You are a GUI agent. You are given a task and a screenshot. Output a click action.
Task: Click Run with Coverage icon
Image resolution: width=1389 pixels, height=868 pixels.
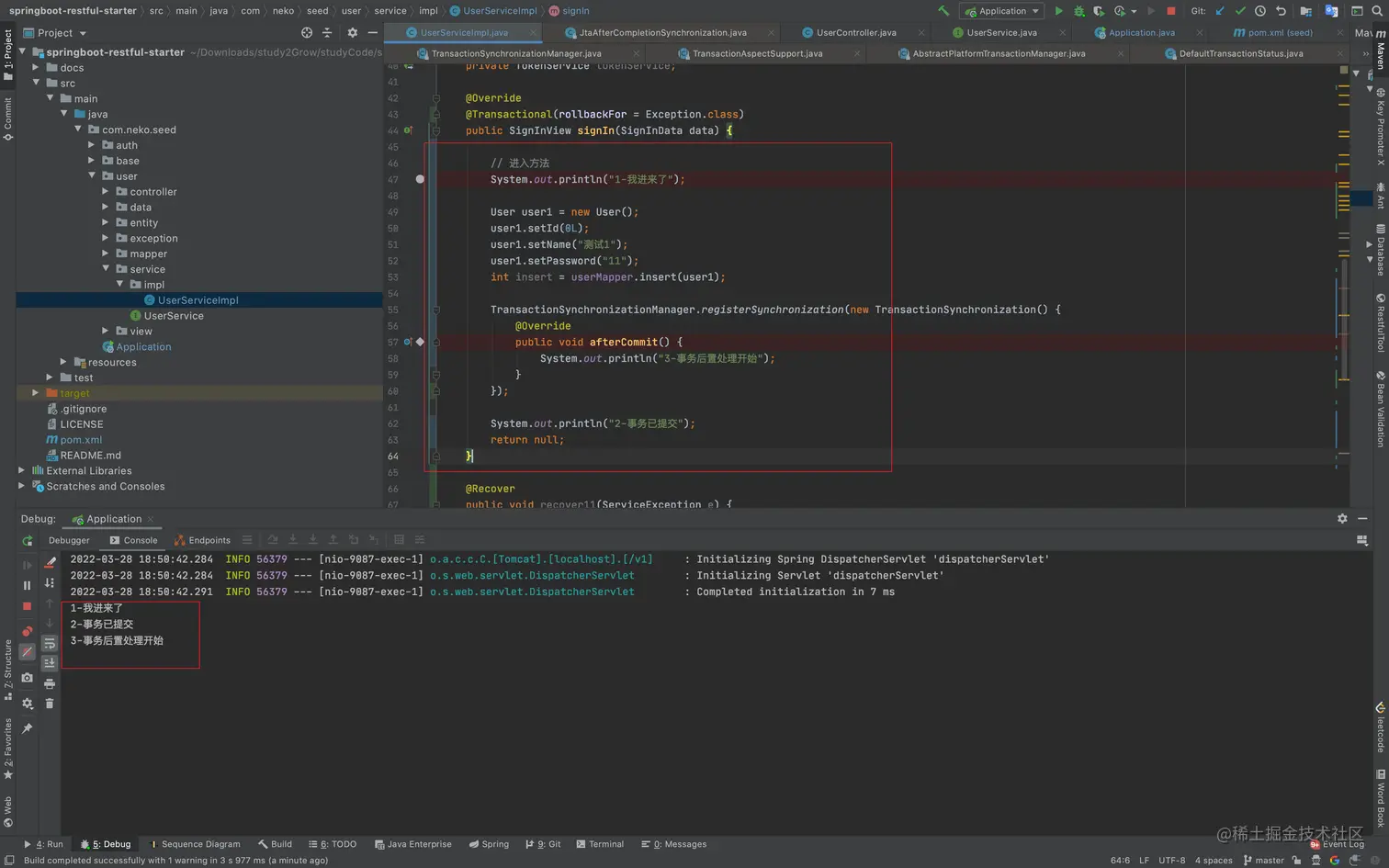[x=1099, y=11]
